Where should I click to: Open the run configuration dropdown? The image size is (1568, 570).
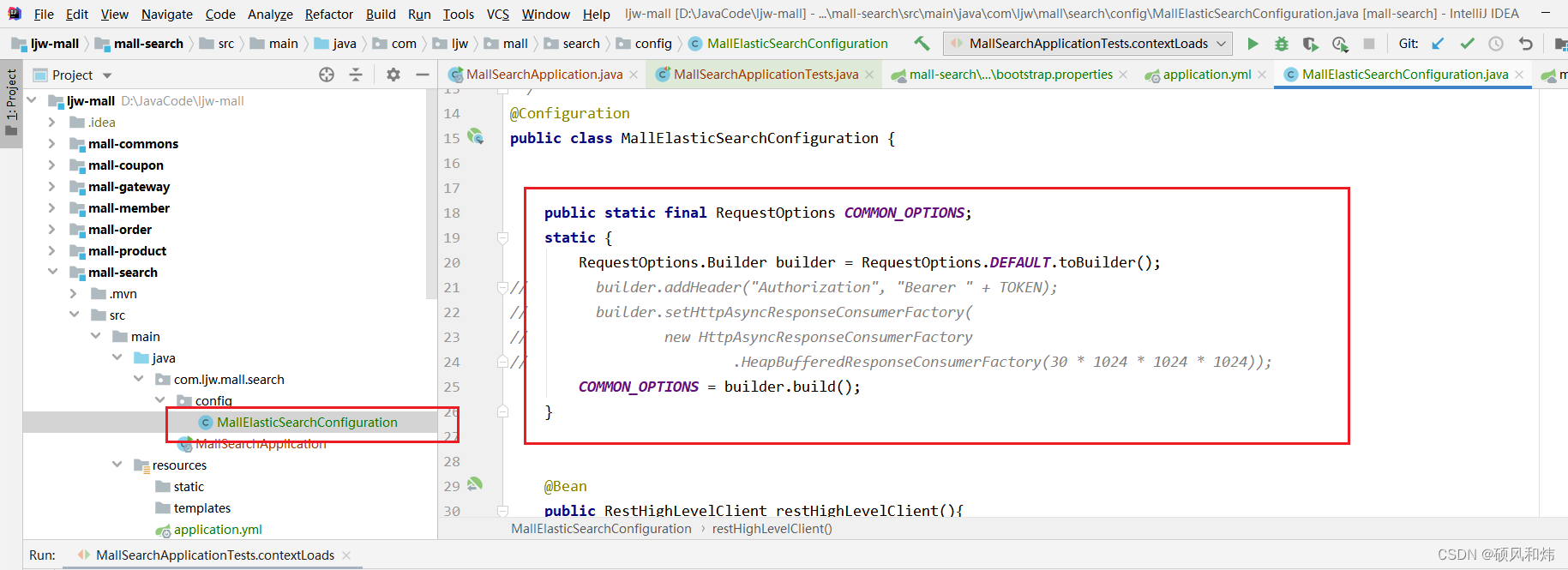(1088, 44)
